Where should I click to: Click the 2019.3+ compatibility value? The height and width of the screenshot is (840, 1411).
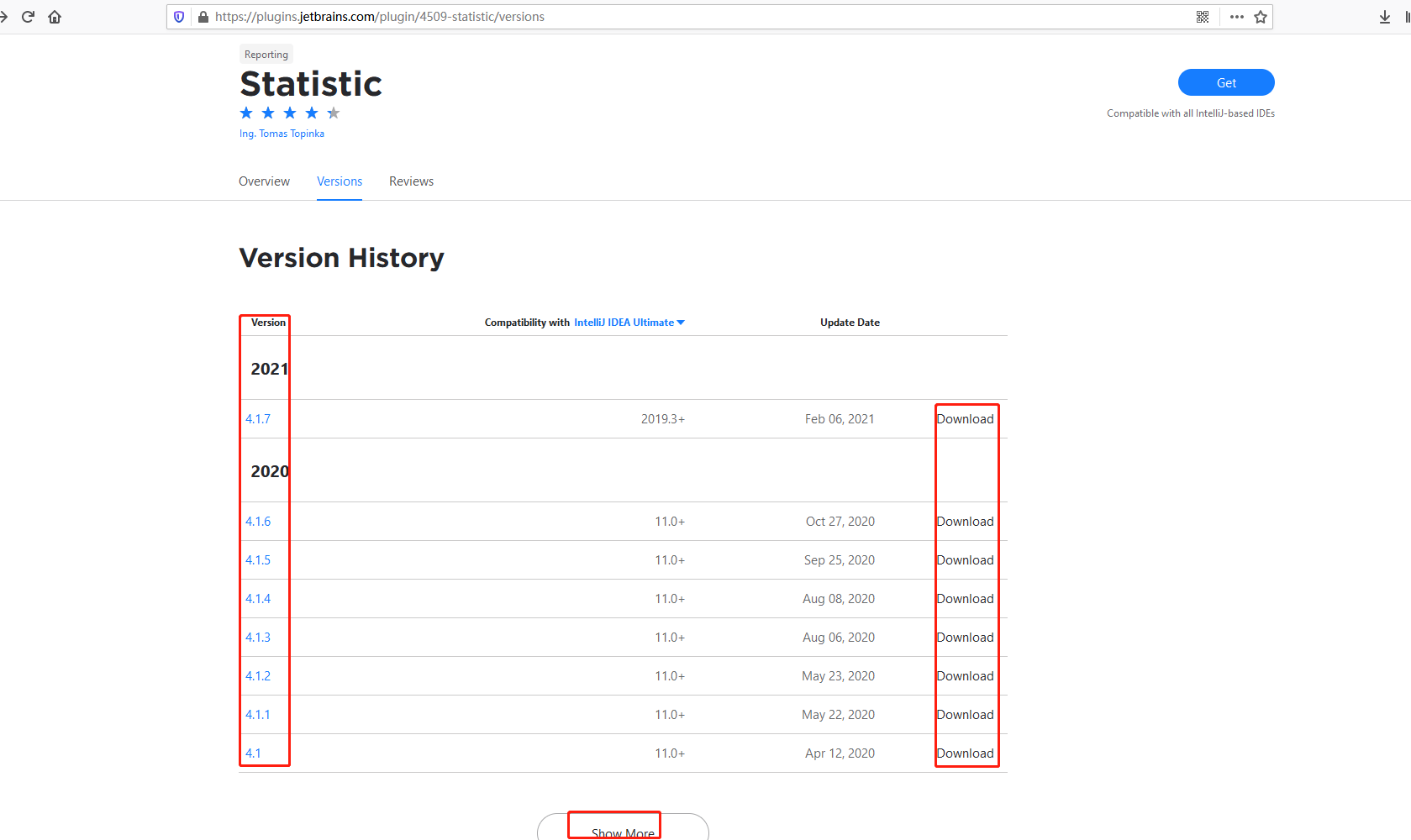663,419
